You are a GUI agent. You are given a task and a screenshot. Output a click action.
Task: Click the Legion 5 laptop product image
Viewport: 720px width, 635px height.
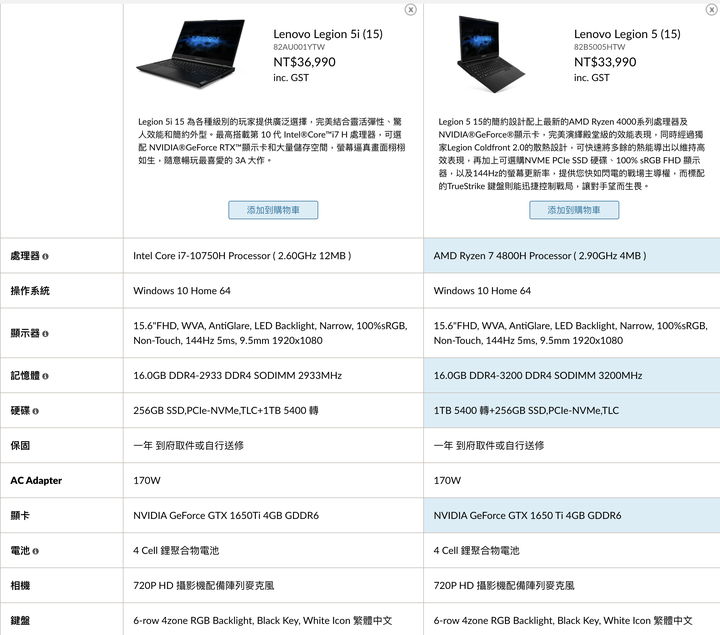pos(491,54)
